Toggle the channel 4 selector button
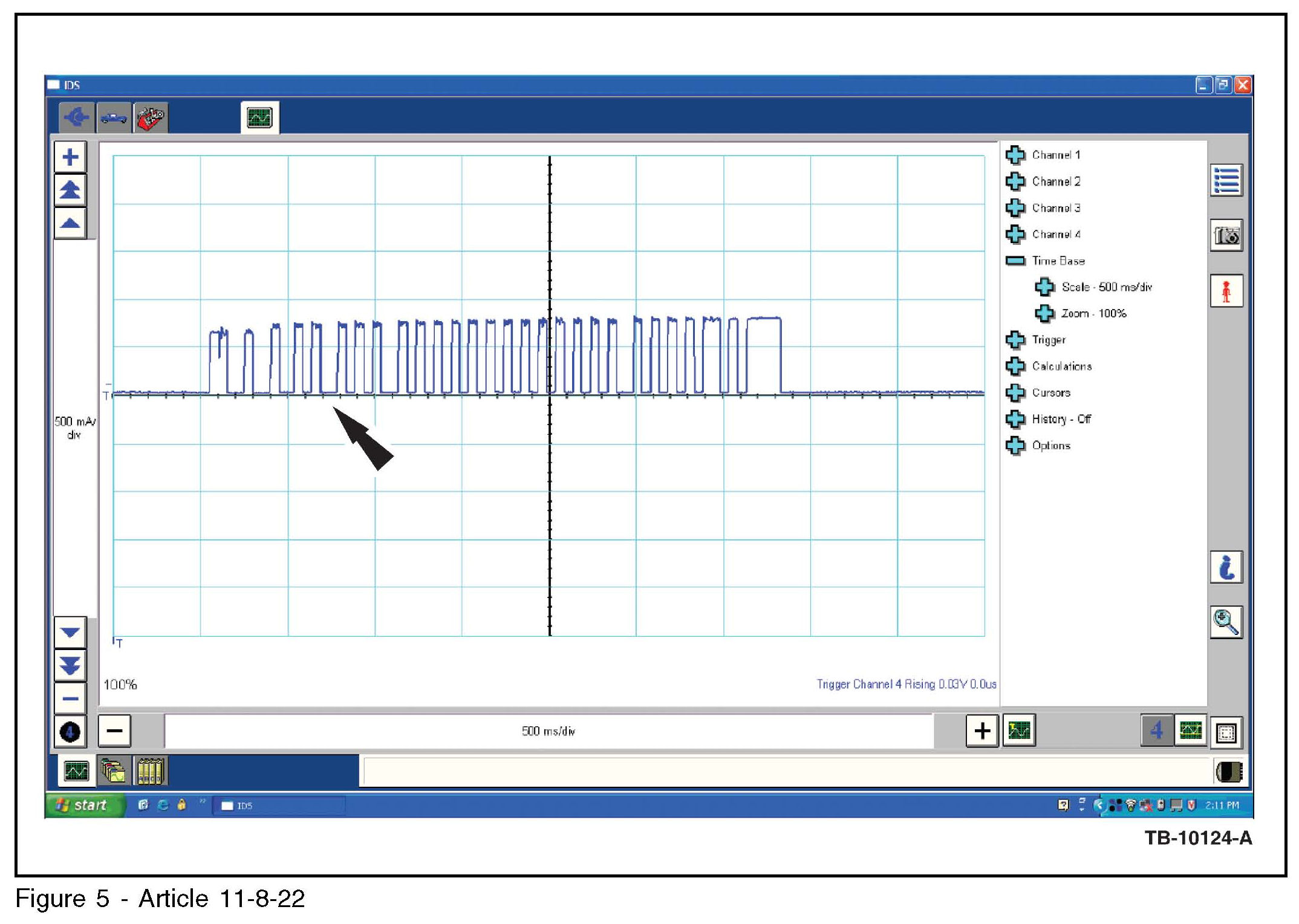This screenshot has height=924, width=1299. click(x=1156, y=731)
